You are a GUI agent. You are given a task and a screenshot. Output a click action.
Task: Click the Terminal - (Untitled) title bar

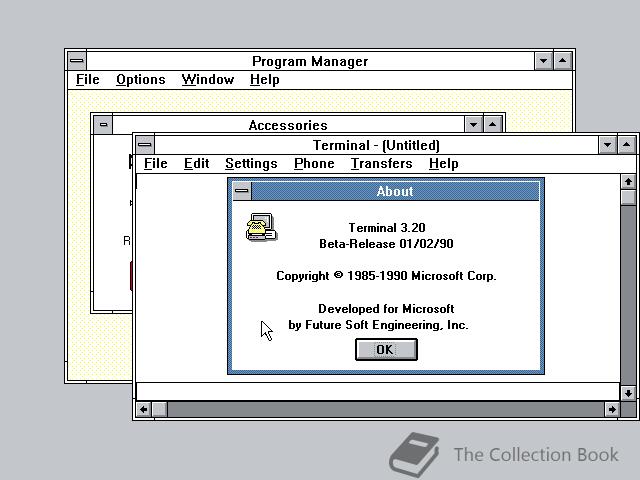(x=376, y=145)
